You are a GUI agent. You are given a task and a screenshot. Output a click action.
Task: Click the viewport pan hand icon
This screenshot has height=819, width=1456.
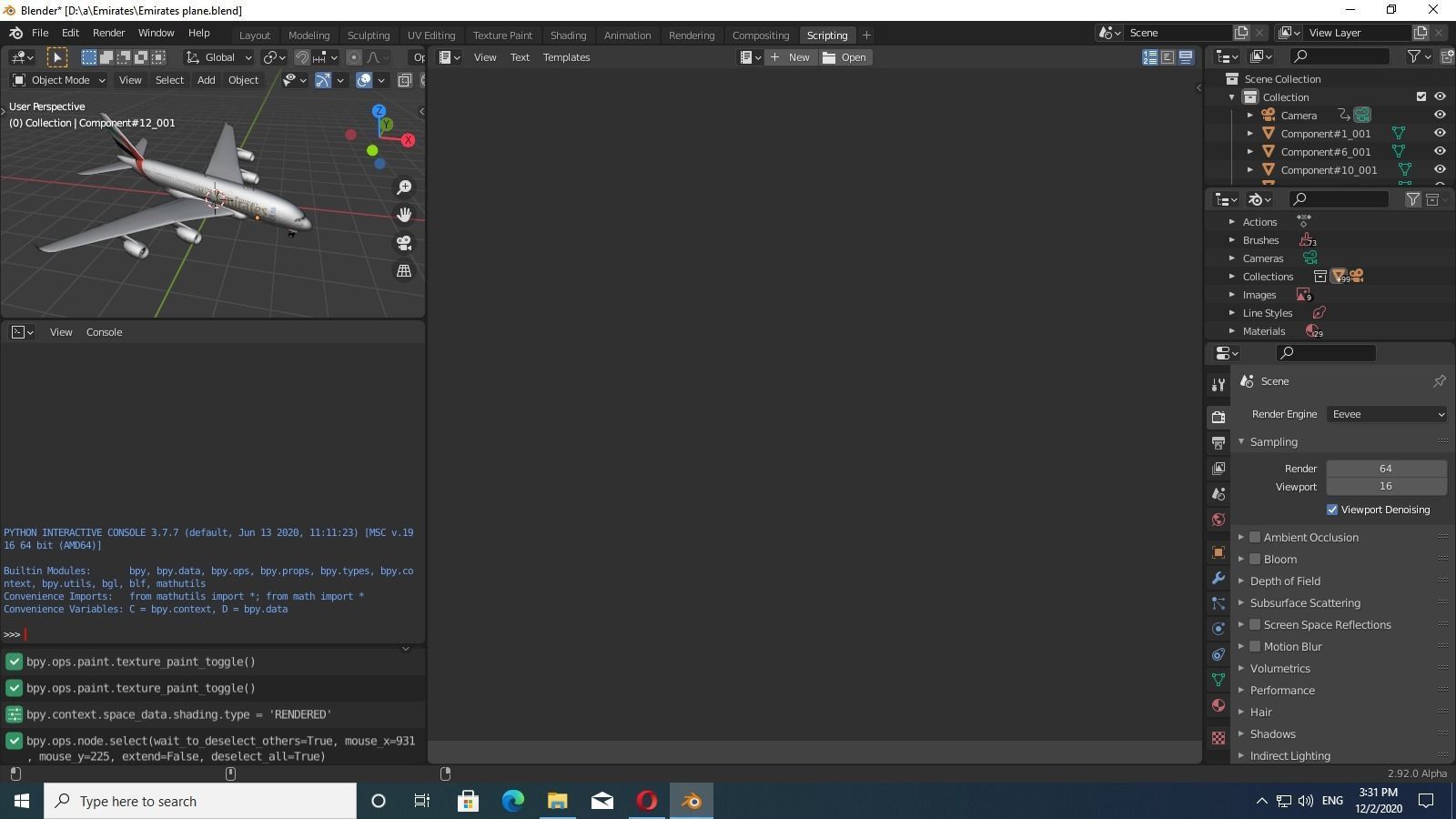point(404,215)
